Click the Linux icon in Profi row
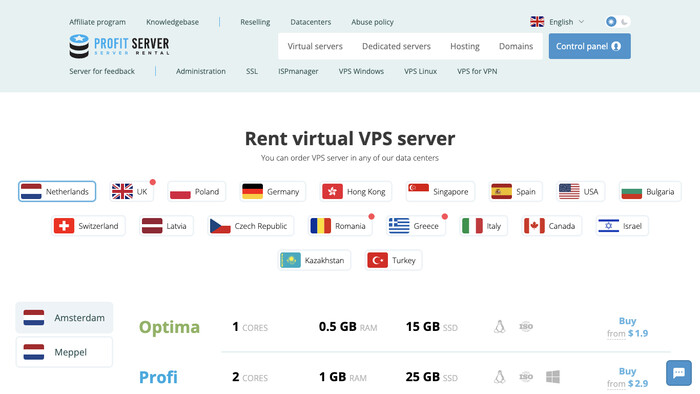700x394 pixels. coord(500,377)
